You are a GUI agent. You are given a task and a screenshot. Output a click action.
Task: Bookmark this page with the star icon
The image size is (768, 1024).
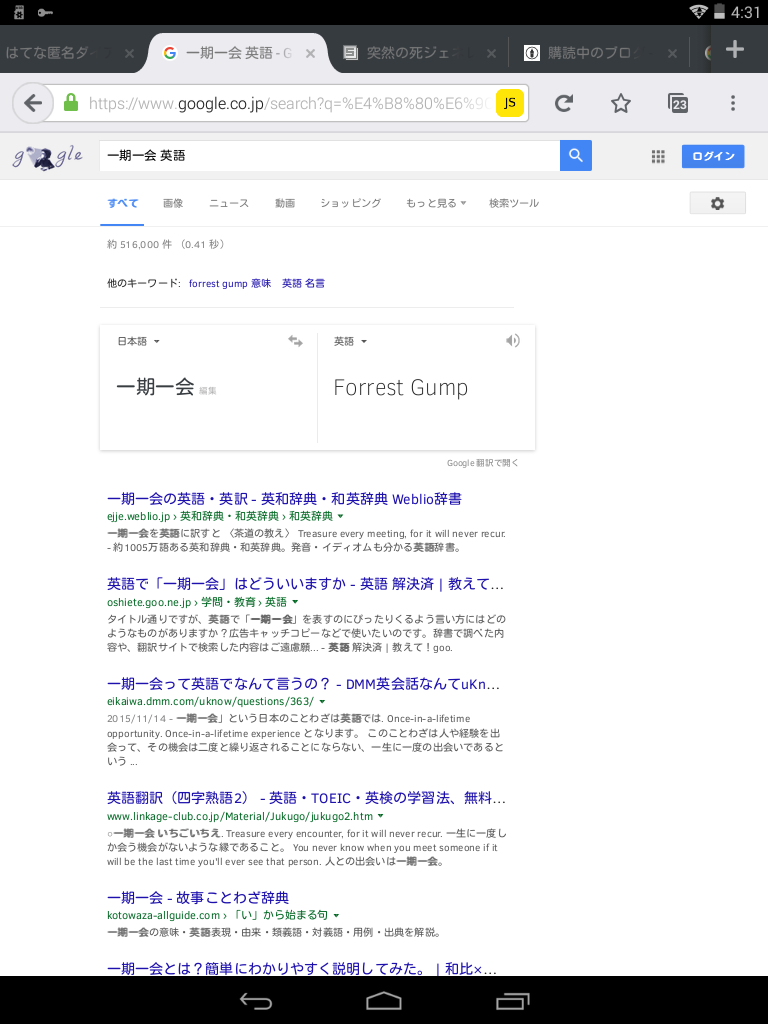pyautogui.click(x=620, y=103)
